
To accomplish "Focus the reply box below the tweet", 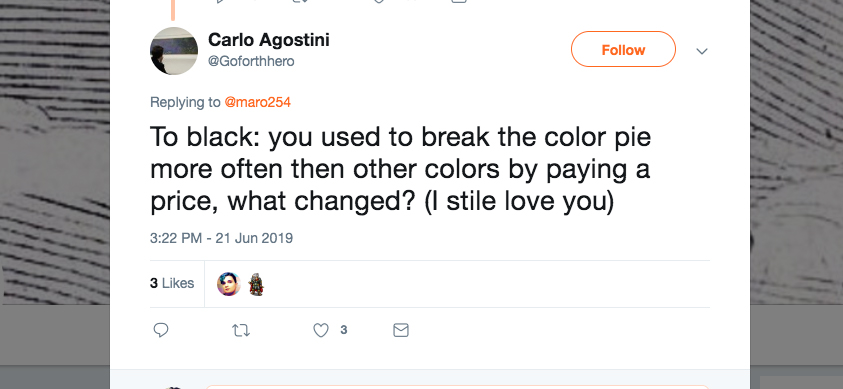I will [x=457, y=386].
